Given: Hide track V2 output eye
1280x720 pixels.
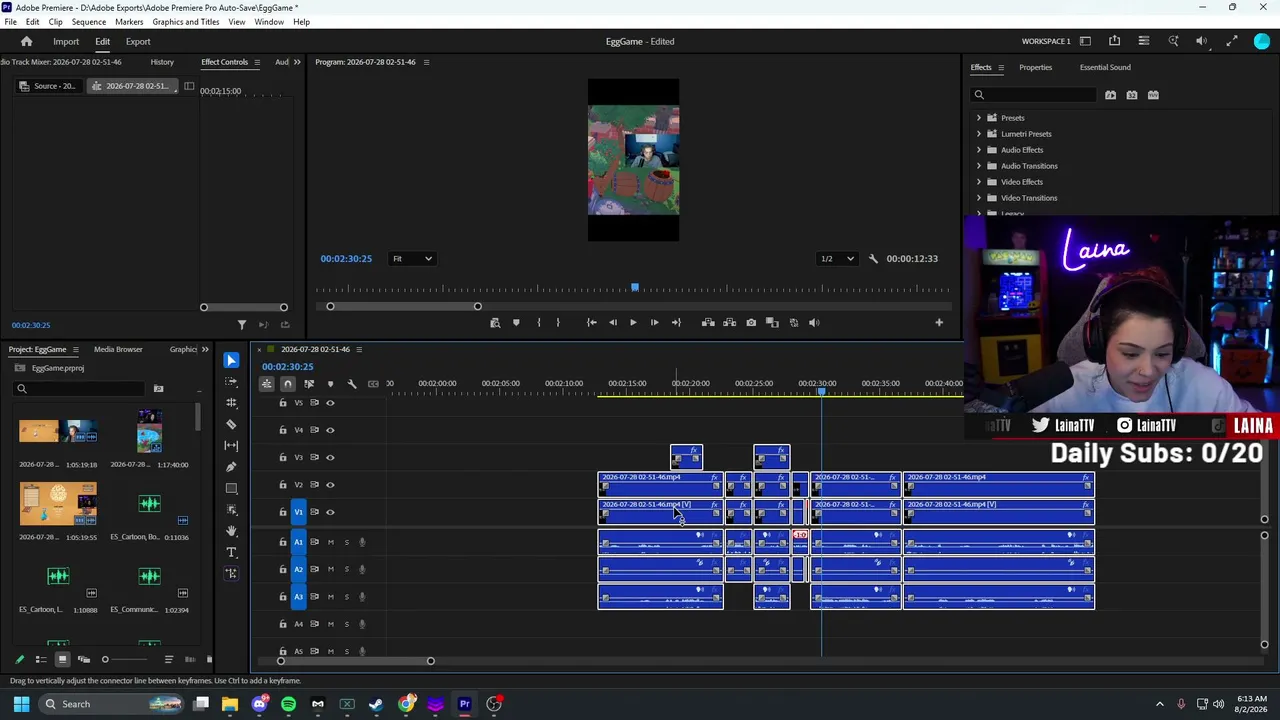Looking at the screenshot, I should click(x=330, y=485).
